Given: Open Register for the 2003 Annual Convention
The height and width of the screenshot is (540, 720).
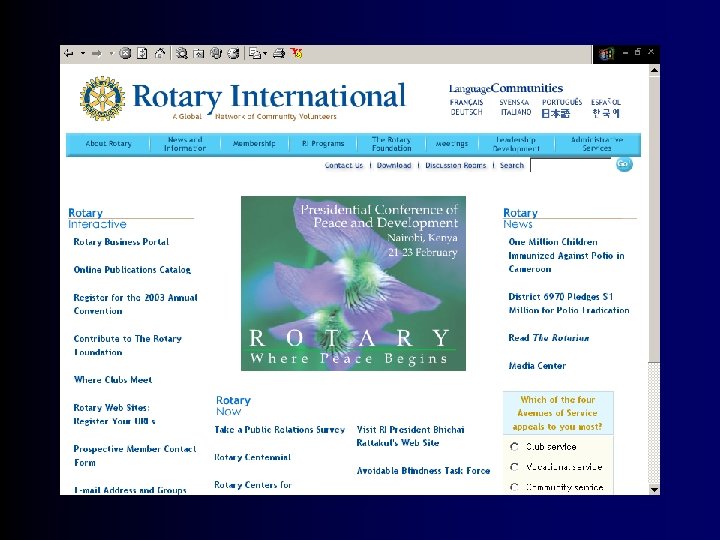Looking at the screenshot, I should pos(135,304).
